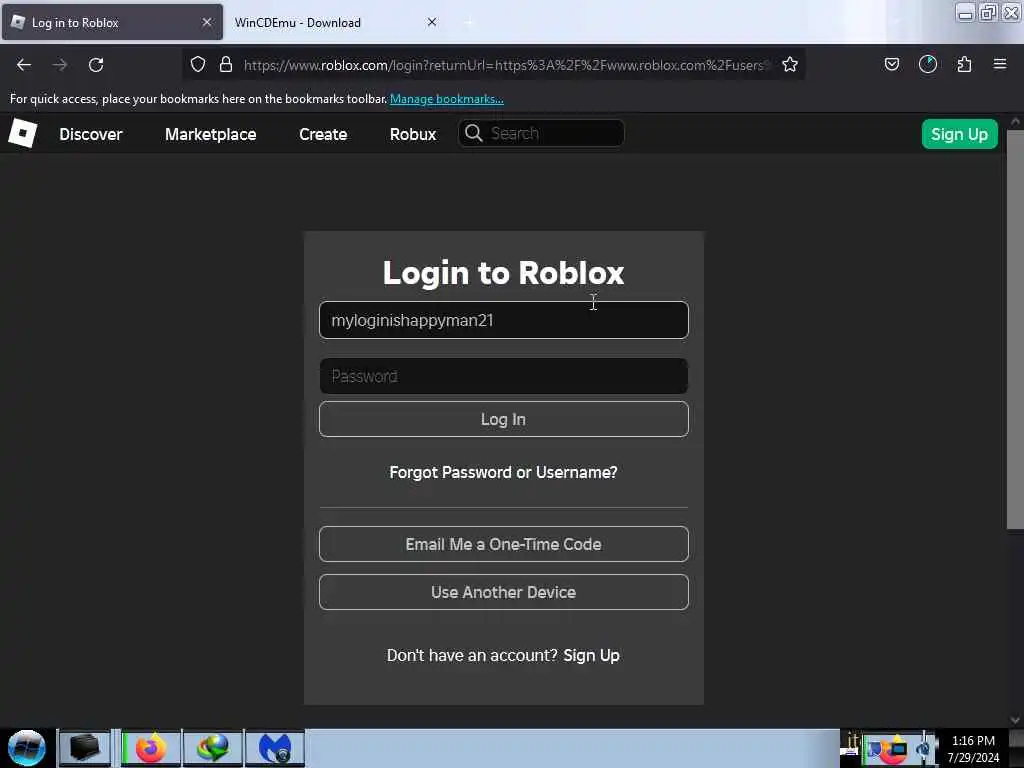Click the Login to Roblox heading

point(504,273)
